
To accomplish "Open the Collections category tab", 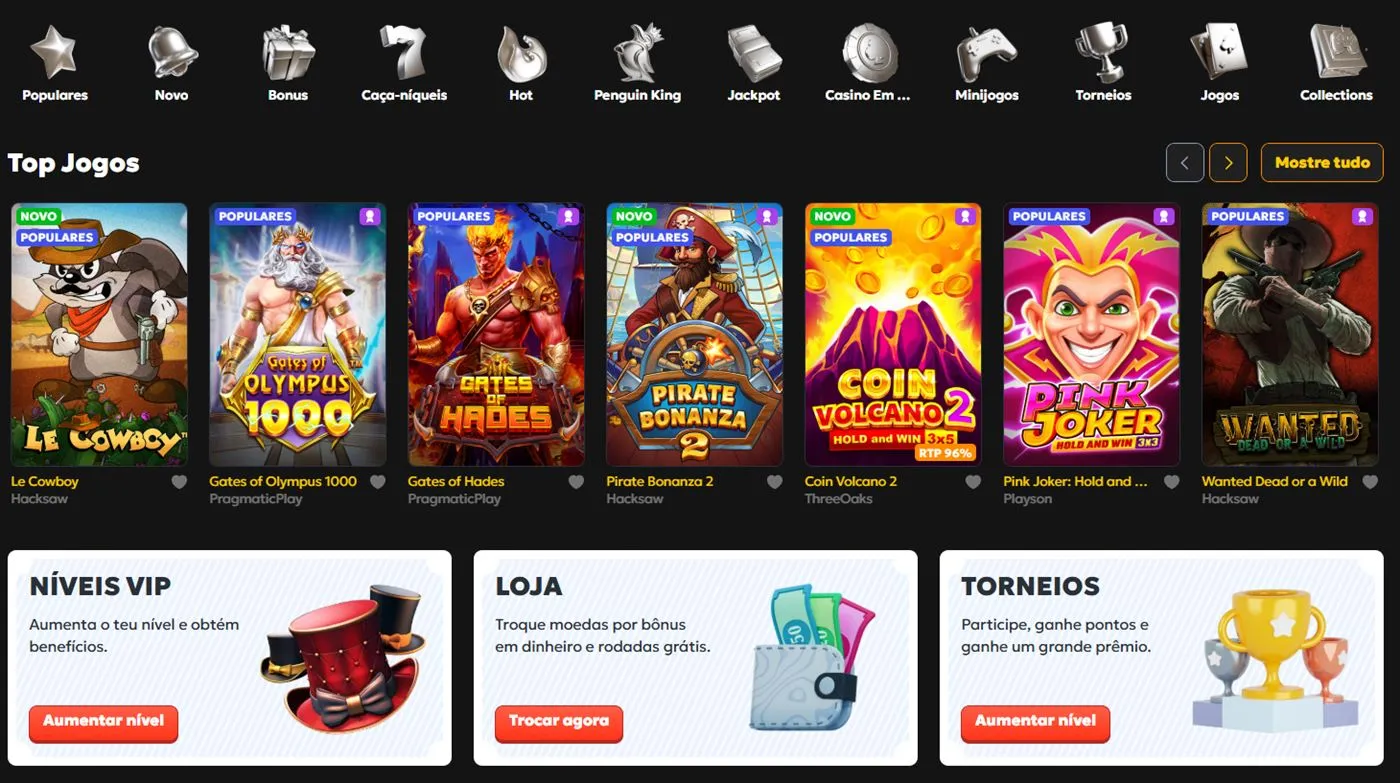I will tap(1336, 63).
